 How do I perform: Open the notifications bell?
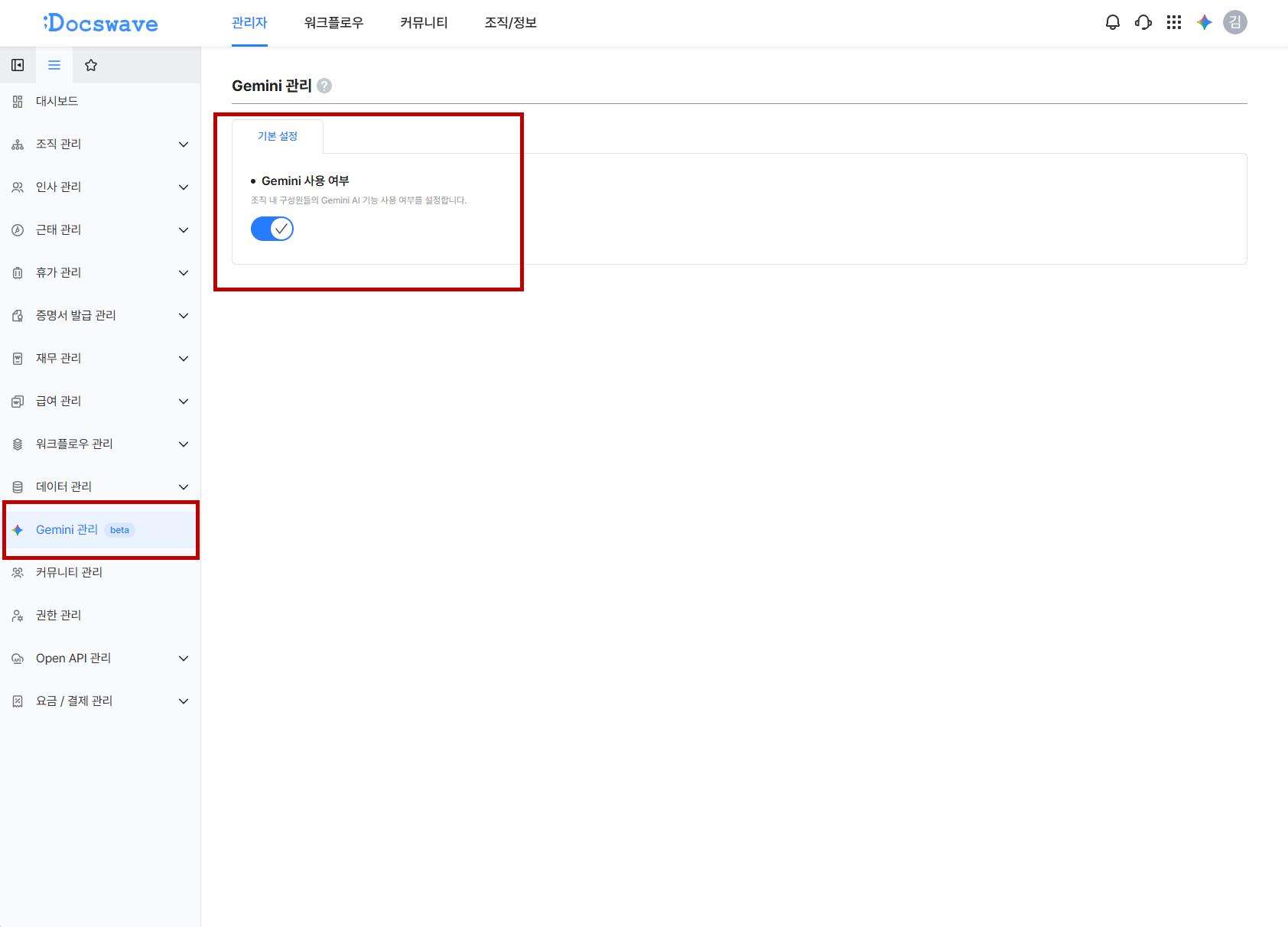(1113, 22)
